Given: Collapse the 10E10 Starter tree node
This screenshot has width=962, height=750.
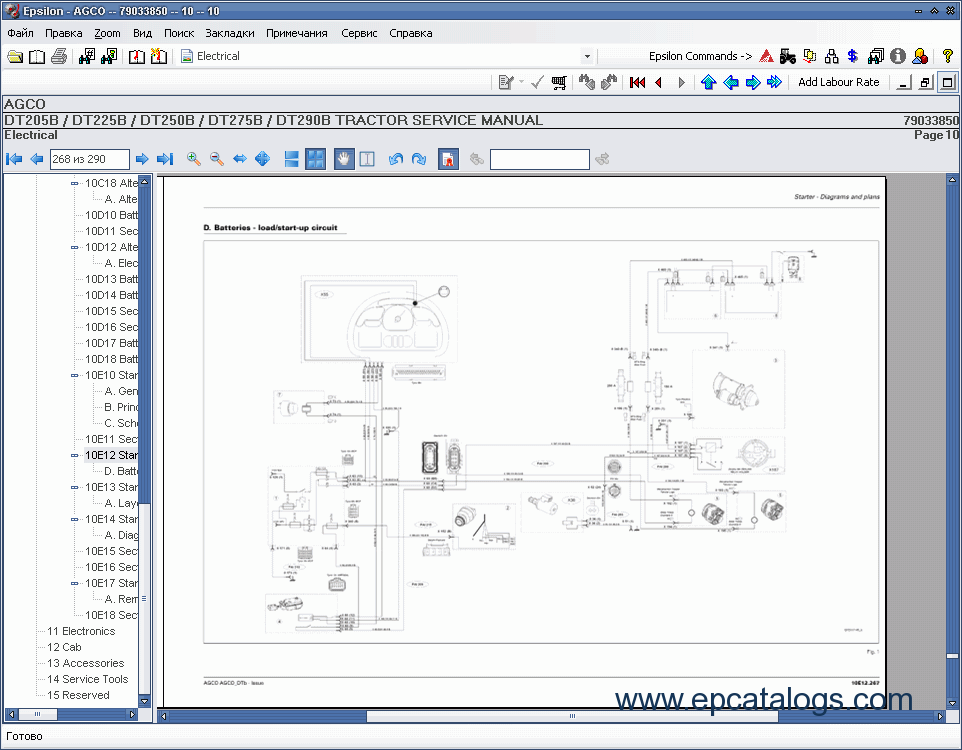Looking at the screenshot, I should coord(74,376).
